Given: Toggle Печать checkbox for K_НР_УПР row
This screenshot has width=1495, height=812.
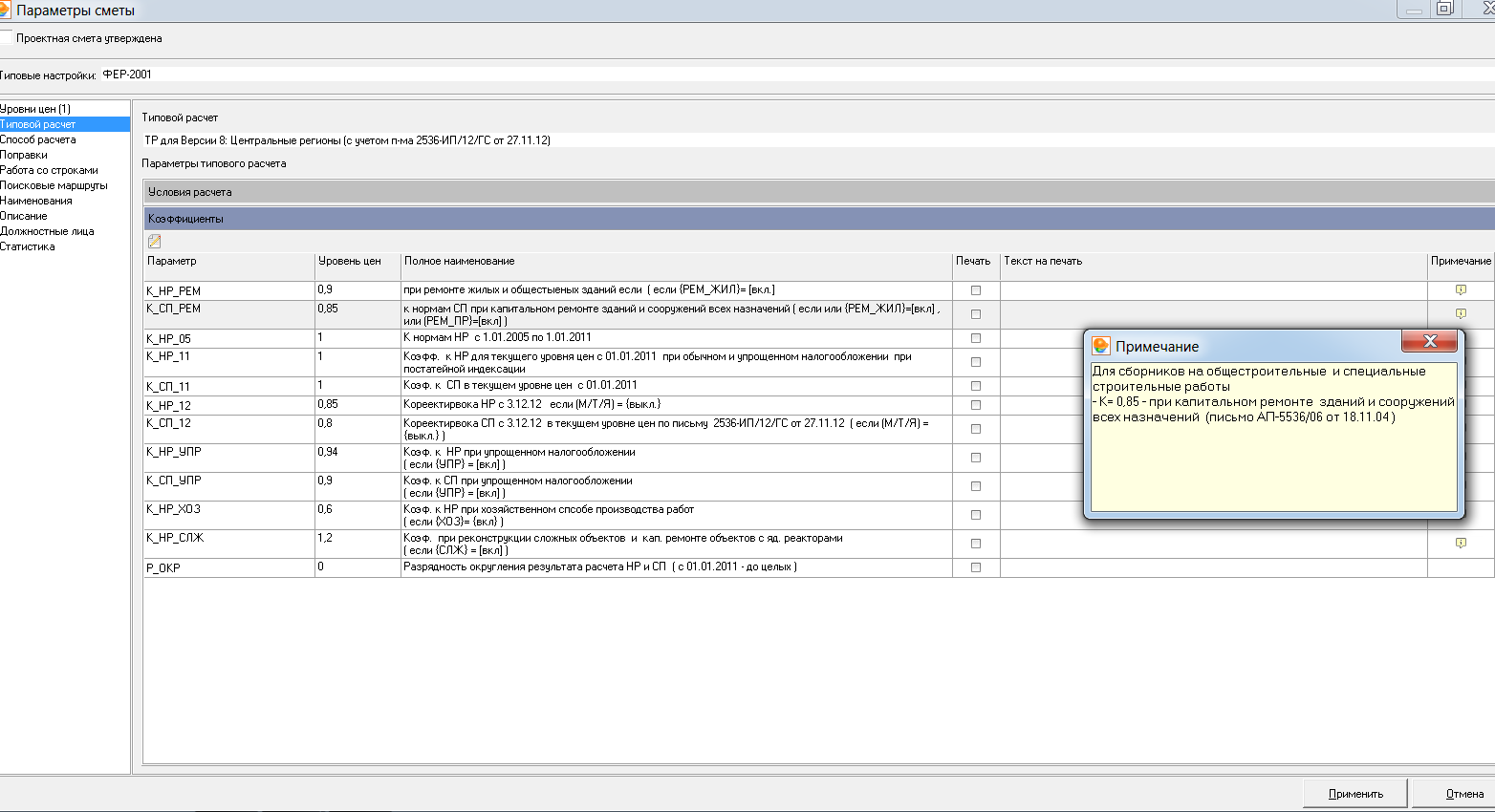Looking at the screenshot, I should (x=976, y=458).
